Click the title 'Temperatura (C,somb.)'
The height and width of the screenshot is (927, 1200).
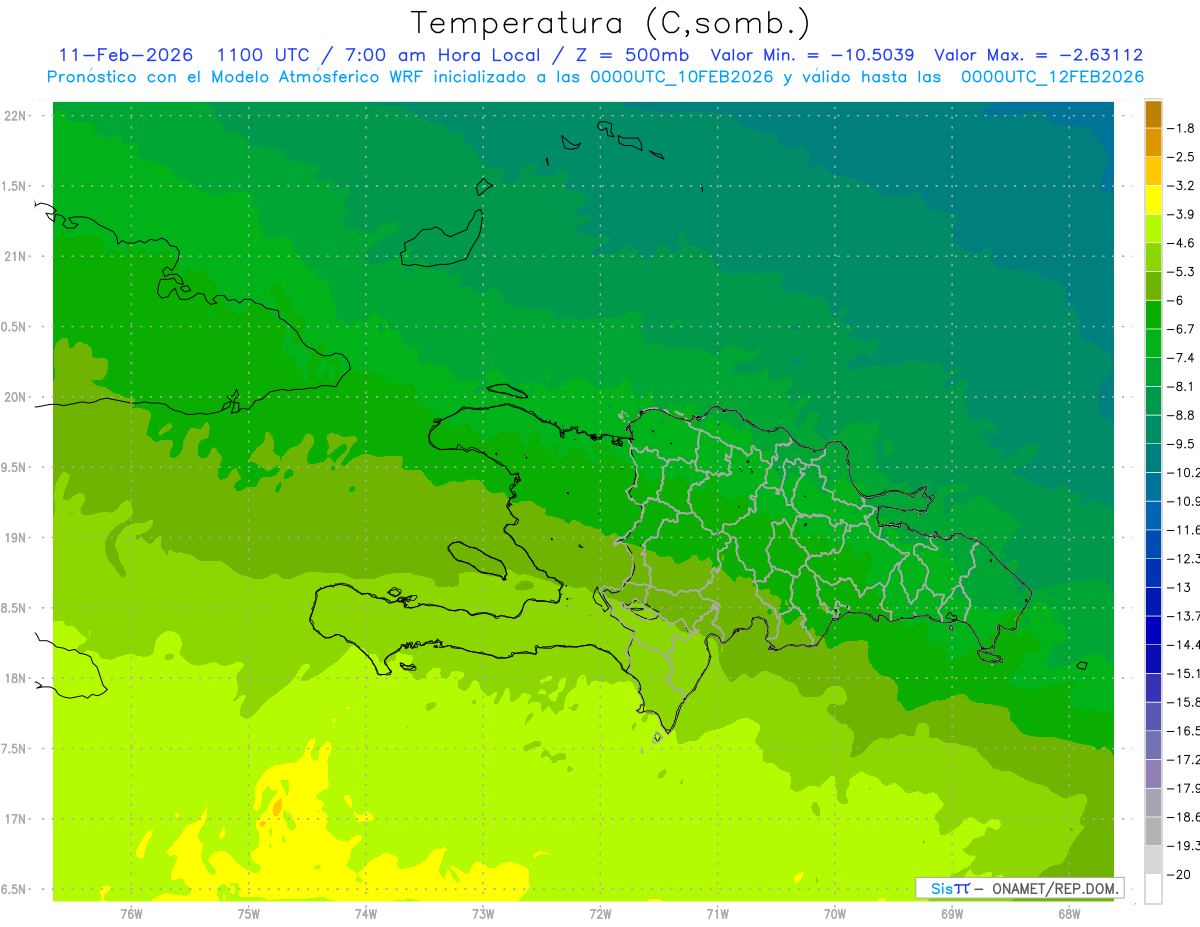point(610,24)
